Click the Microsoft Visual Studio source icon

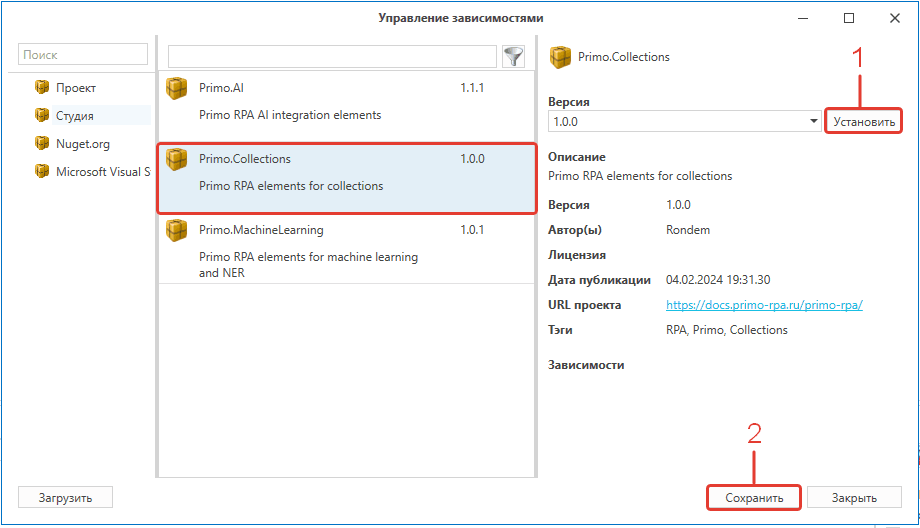pos(42,171)
